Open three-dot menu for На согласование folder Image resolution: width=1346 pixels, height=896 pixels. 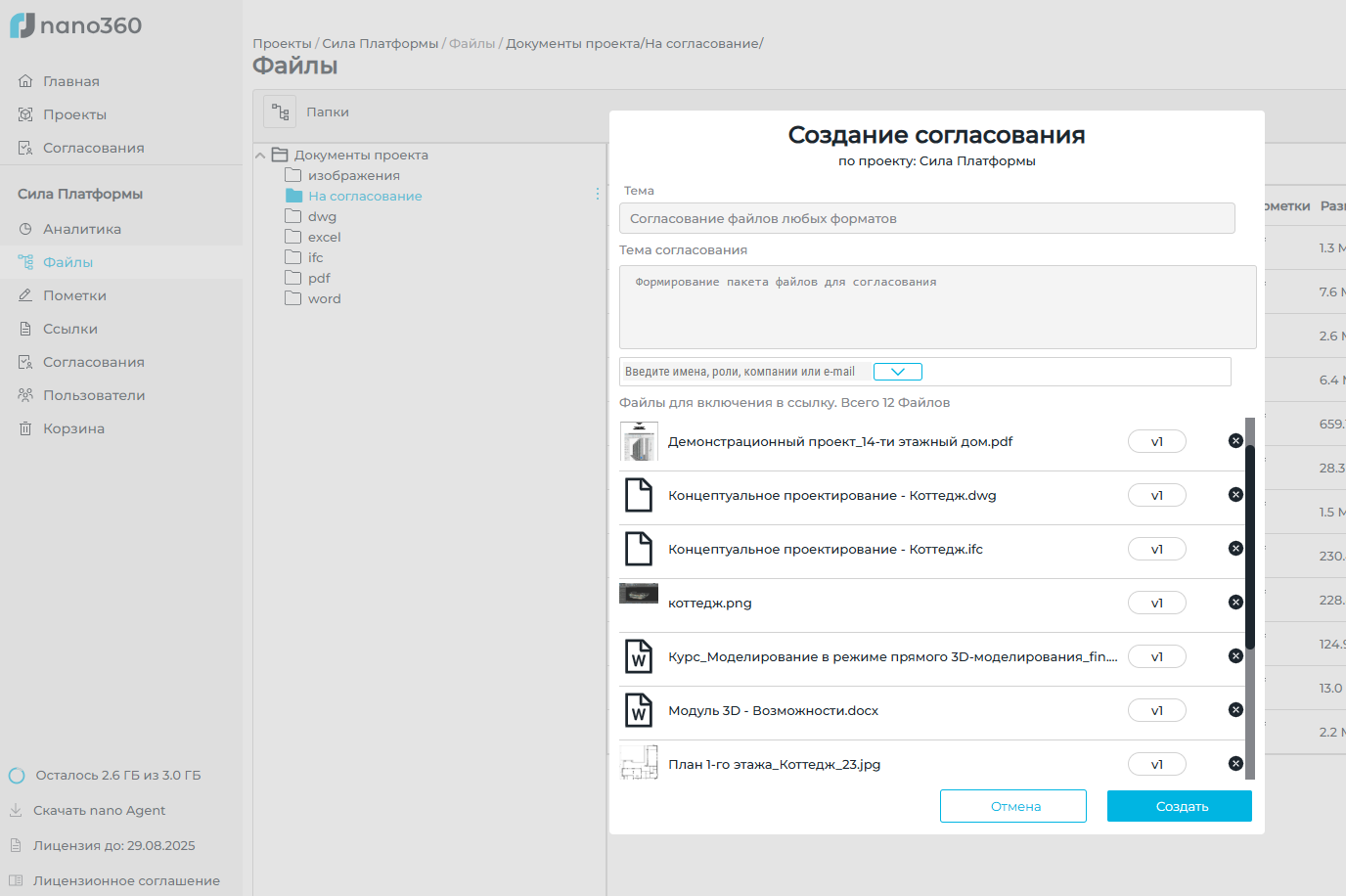click(x=597, y=195)
